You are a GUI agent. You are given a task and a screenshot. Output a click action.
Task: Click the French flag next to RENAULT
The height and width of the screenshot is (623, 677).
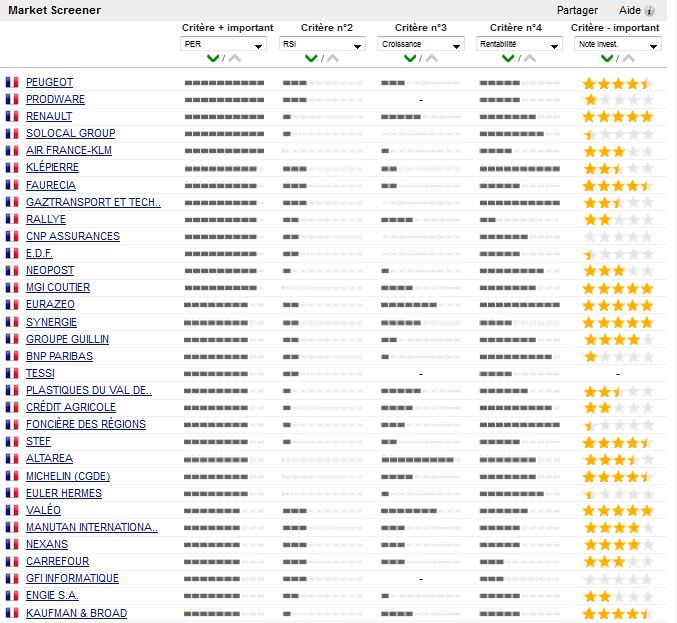tap(12, 116)
